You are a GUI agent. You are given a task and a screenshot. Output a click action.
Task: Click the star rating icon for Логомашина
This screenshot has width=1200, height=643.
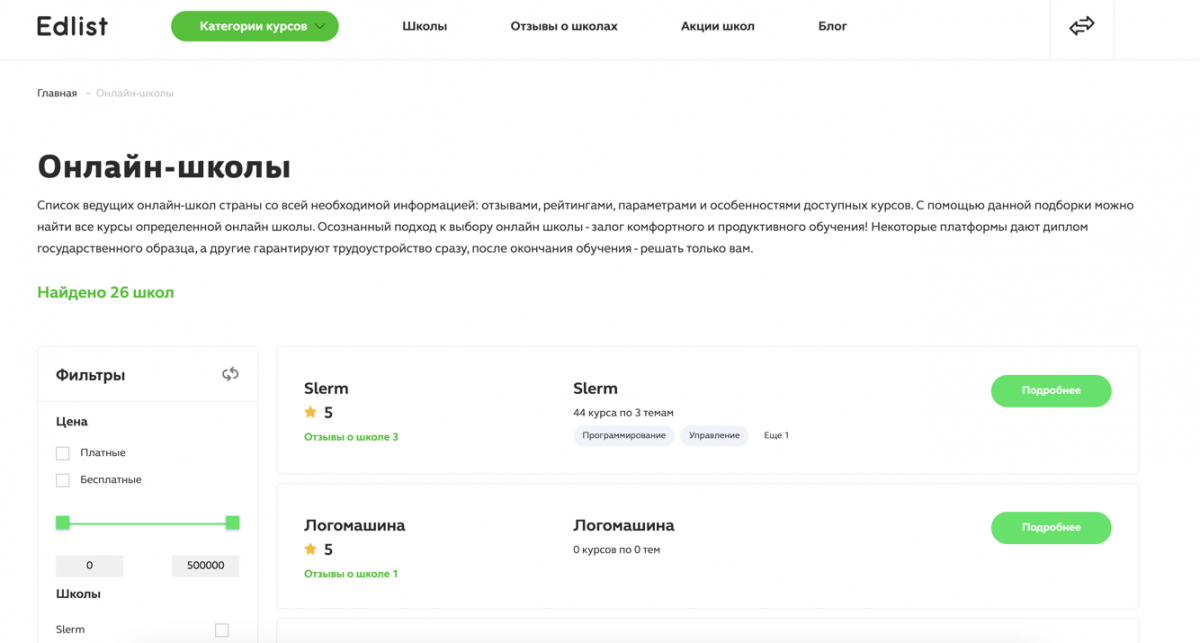tap(310, 549)
